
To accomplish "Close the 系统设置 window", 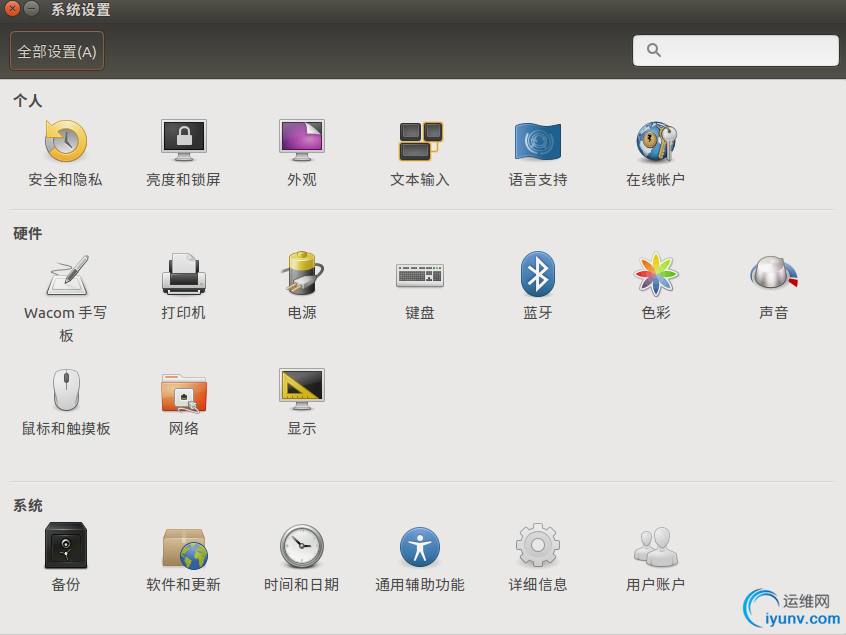I will [x=12, y=9].
